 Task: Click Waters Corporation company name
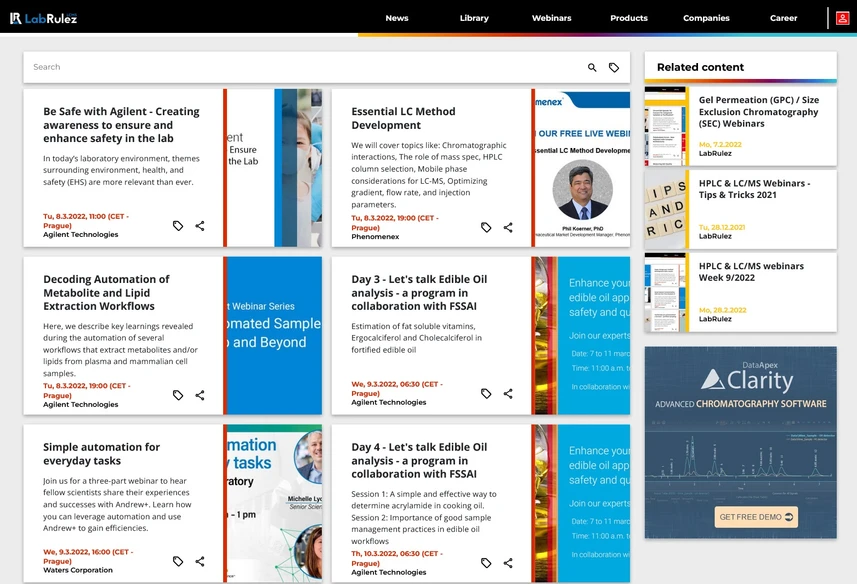pos(78,570)
